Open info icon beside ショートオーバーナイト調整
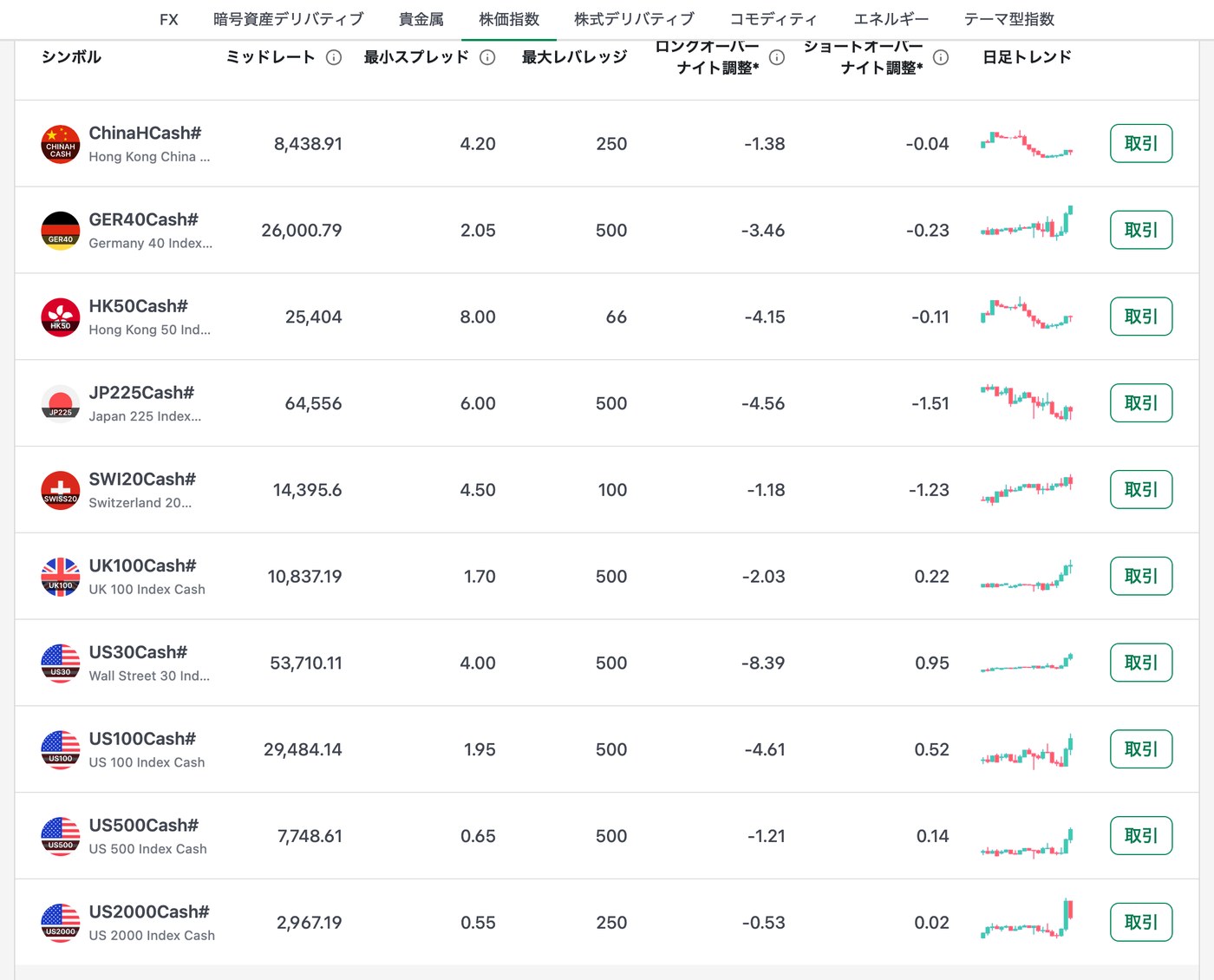The image size is (1214, 980). (941, 57)
